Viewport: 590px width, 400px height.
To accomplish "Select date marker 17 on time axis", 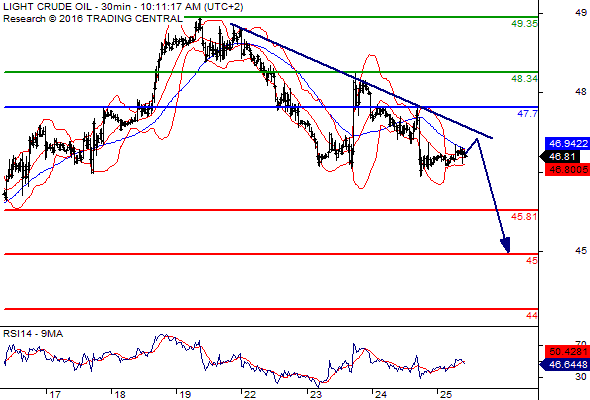I will tap(55, 395).
